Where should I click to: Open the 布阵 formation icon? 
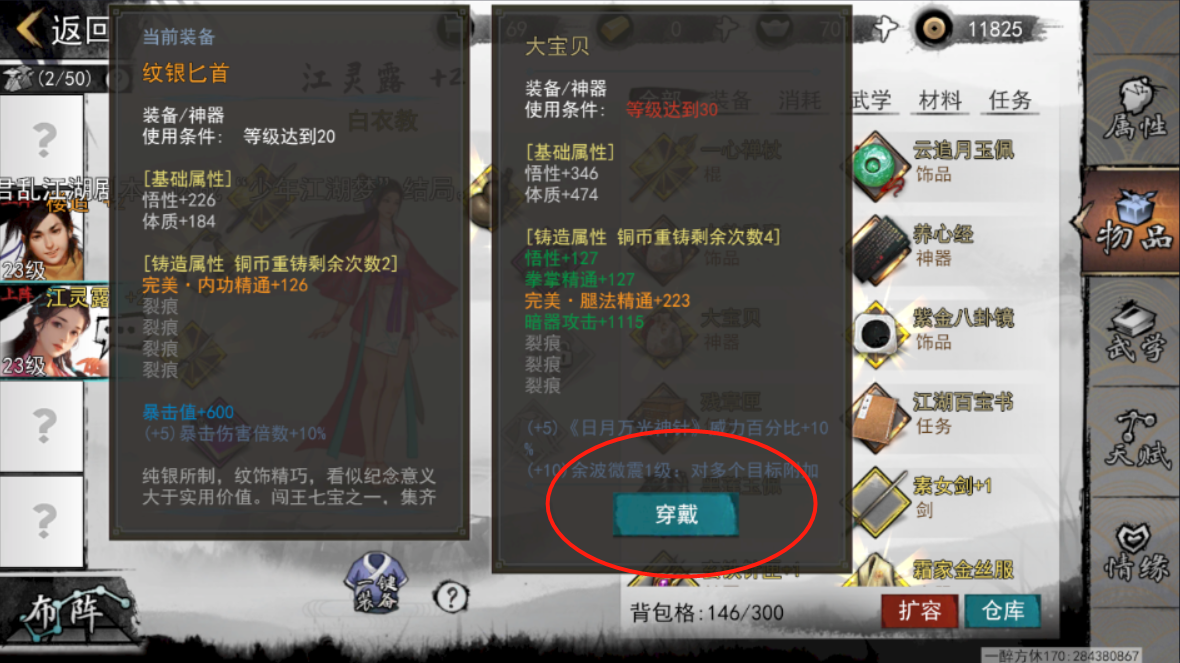point(68,610)
